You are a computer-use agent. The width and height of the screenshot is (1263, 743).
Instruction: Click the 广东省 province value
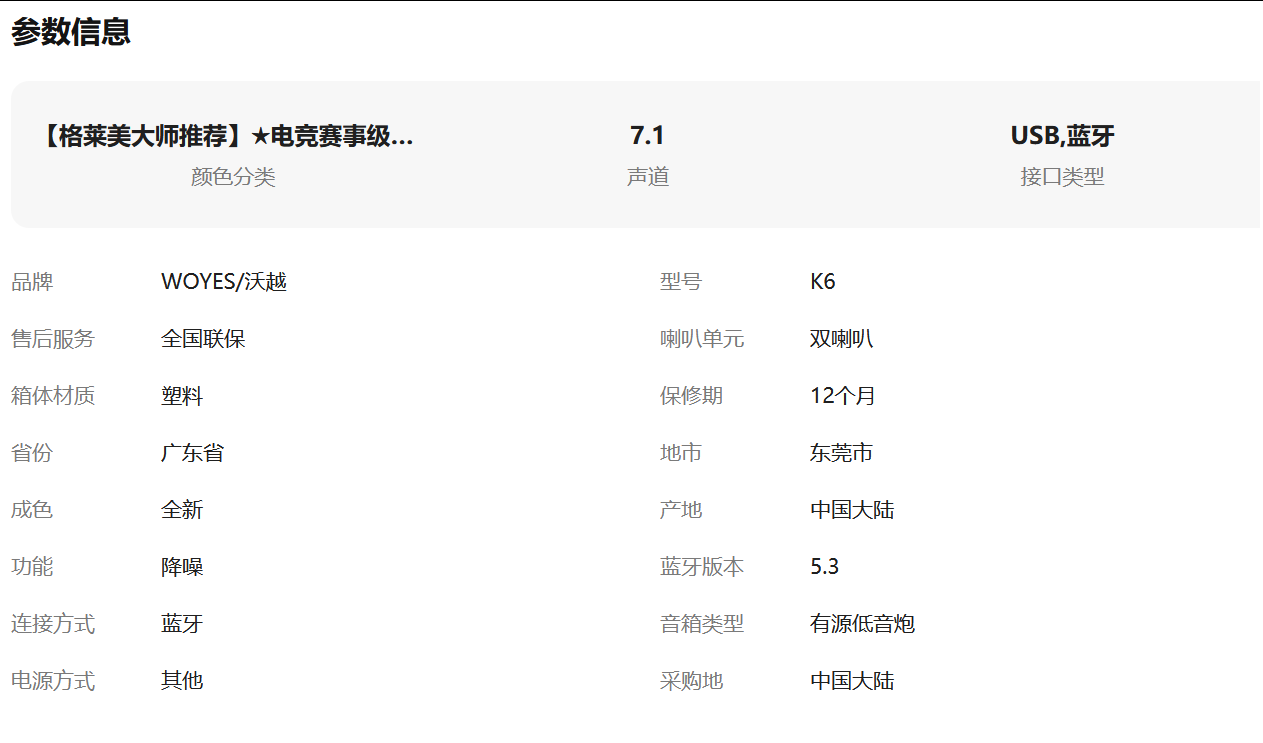[193, 452]
